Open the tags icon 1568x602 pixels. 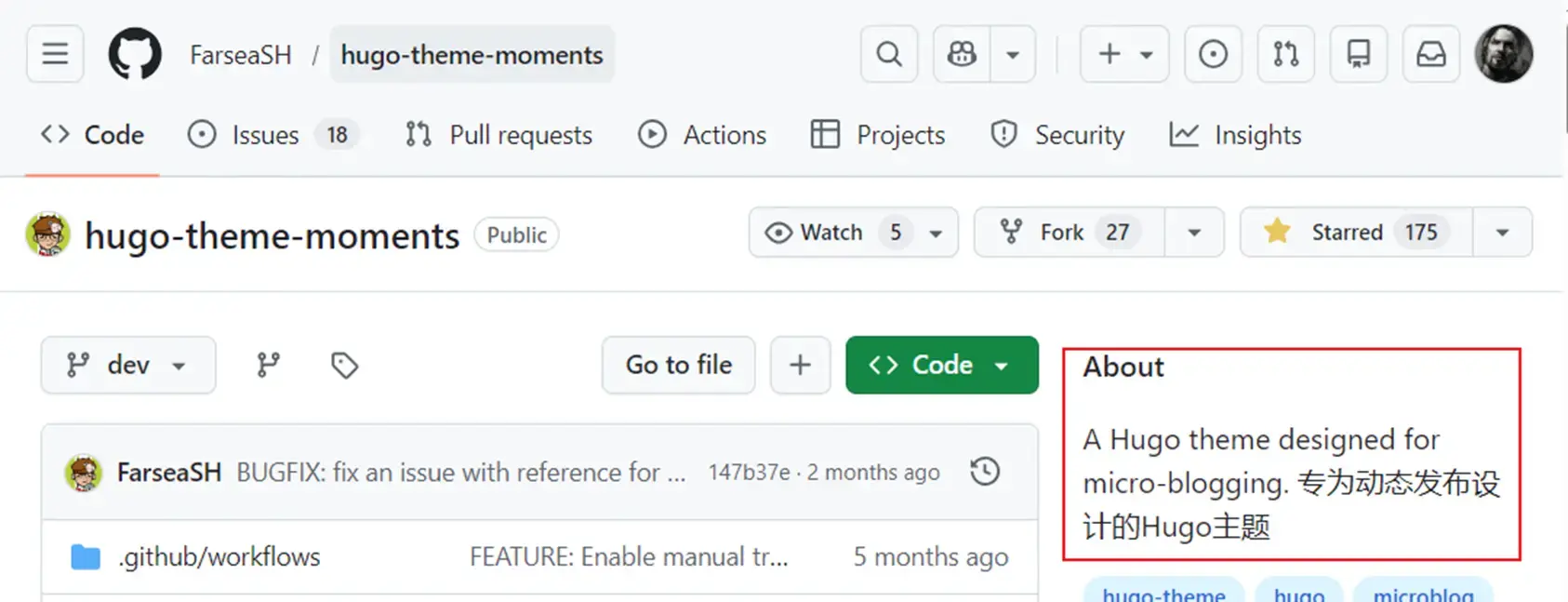344,365
